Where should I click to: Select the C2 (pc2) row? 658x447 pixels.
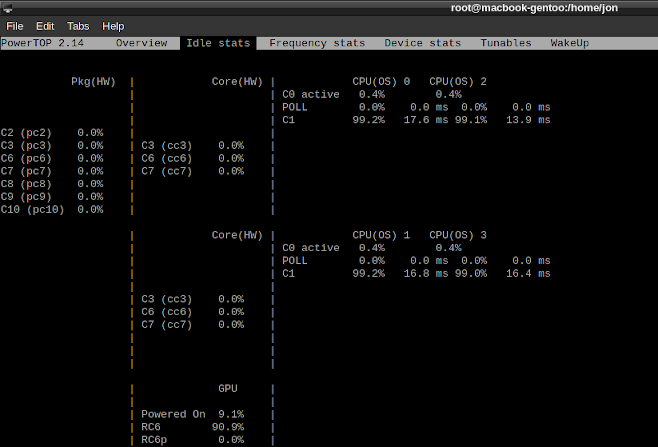[52, 133]
